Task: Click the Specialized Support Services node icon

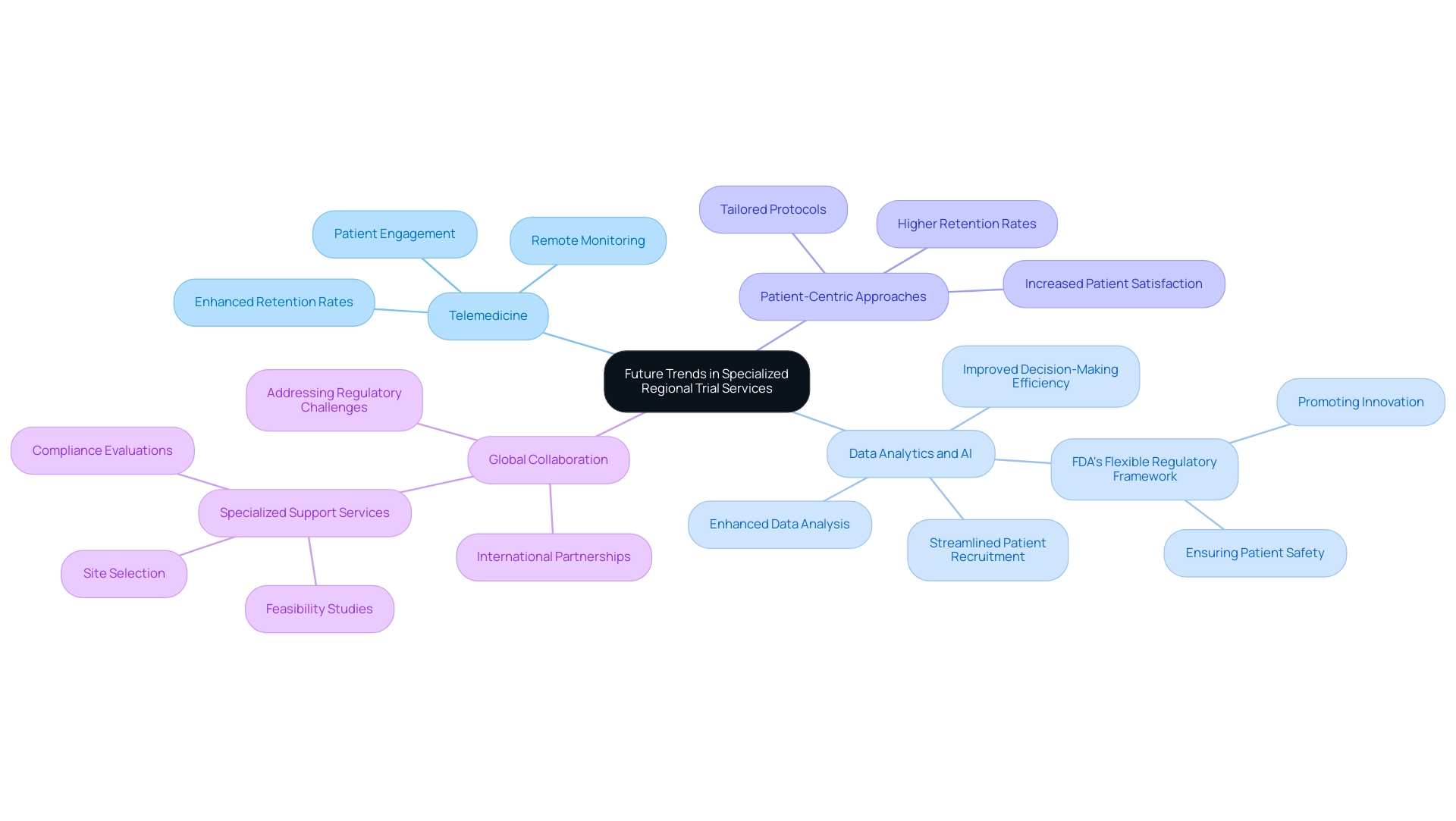Action: pyautogui.click(x=304, y=512)
